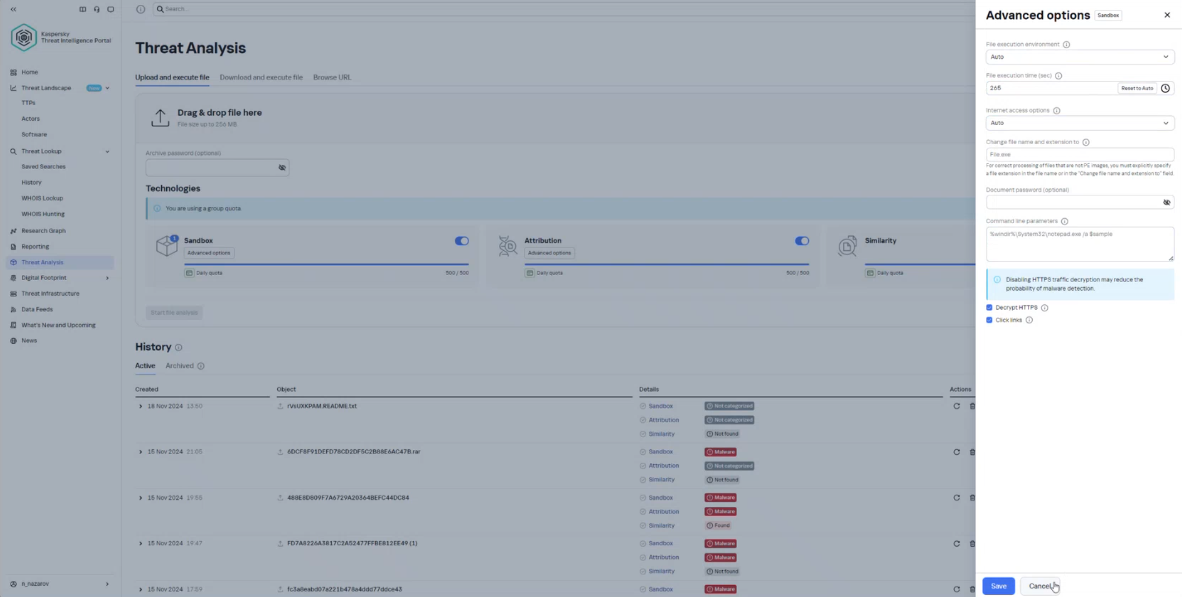Click the Kaspersky Threat Intelligence Portal logo

(x=61, y=37)
